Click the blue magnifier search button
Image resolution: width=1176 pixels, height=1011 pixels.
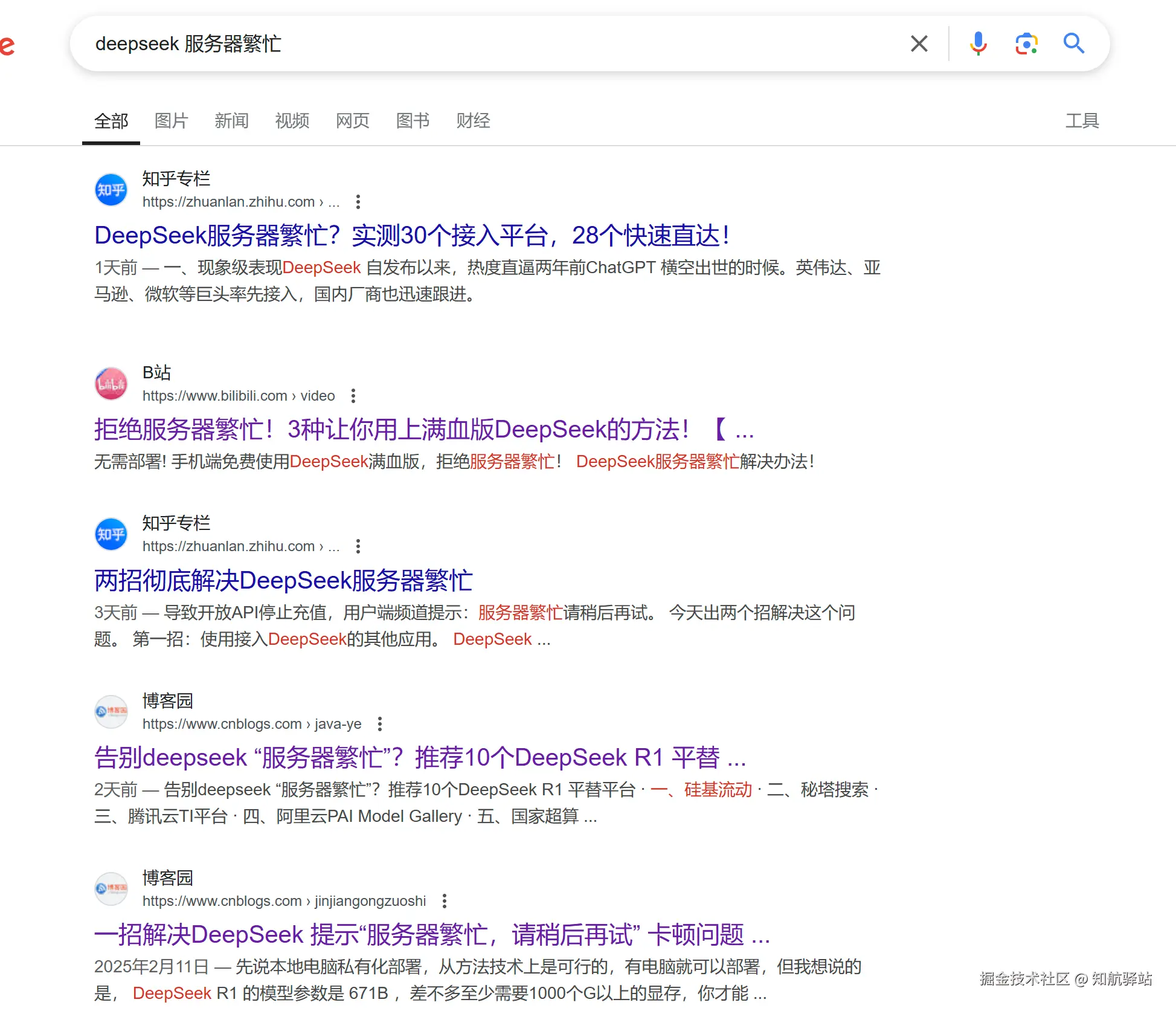[x=1073, y=44]
